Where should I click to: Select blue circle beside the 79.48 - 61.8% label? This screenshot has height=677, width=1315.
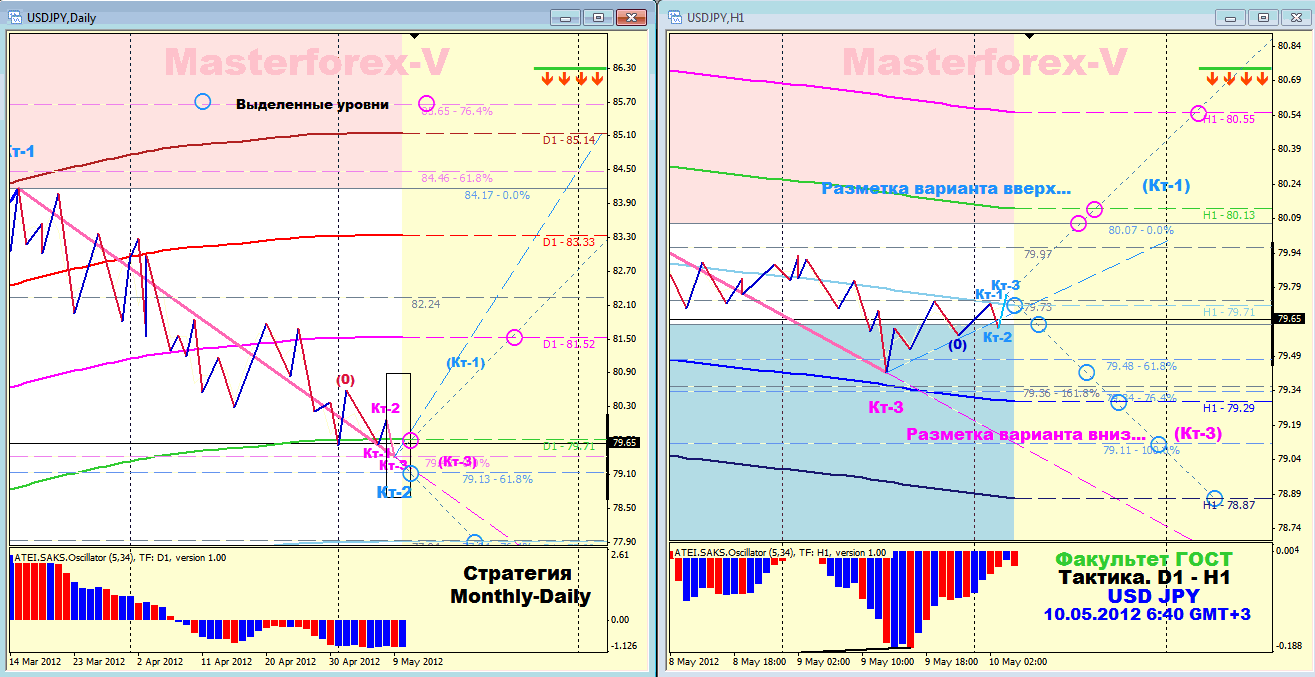coord(1087,372)
